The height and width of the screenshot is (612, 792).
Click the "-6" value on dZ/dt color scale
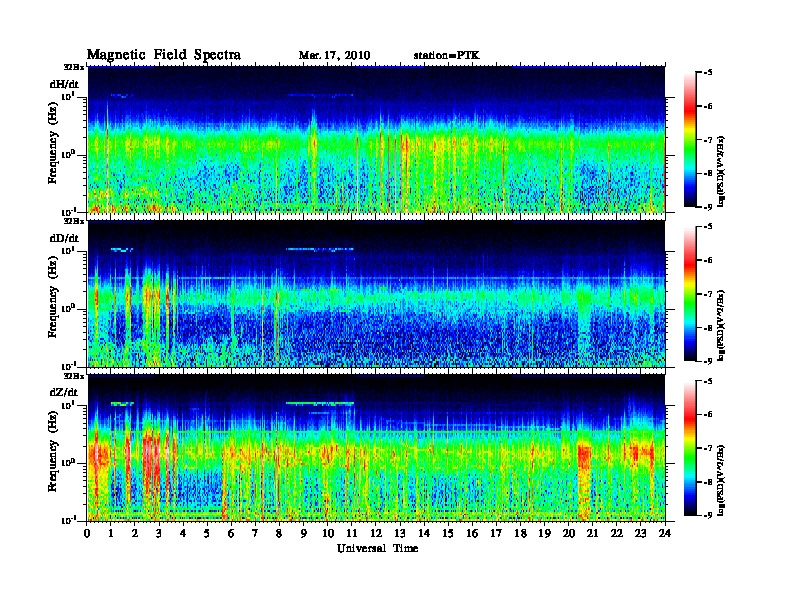click(x=708, y=414)
